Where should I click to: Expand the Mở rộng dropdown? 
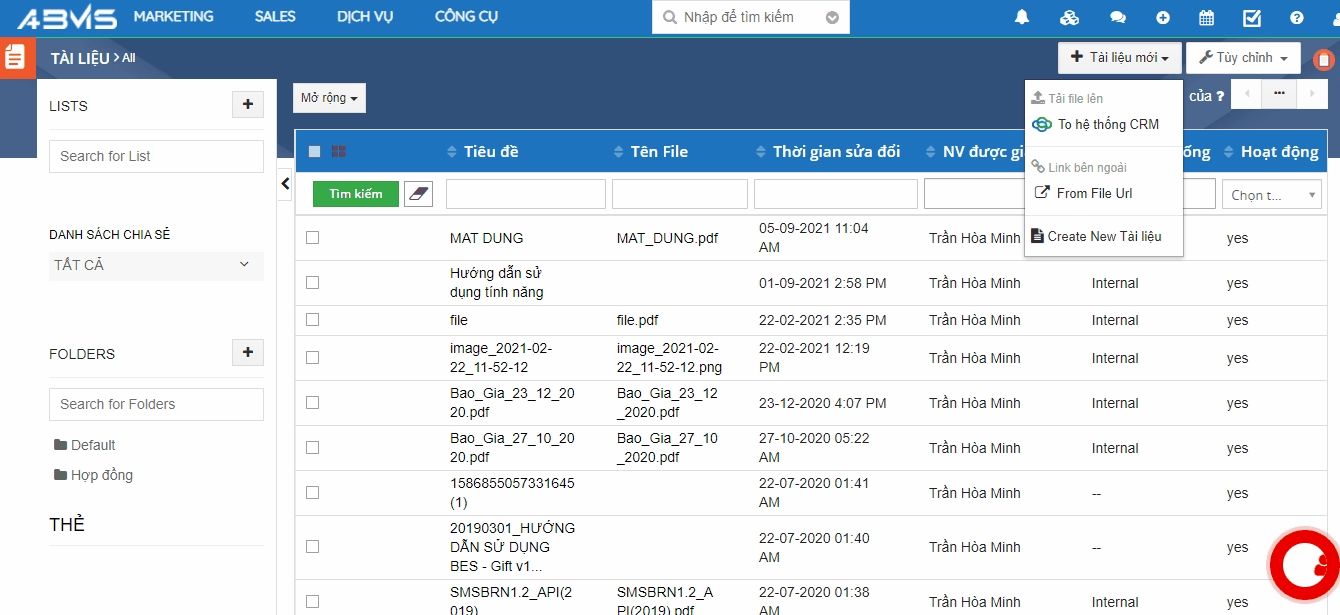tap(329, 98)
